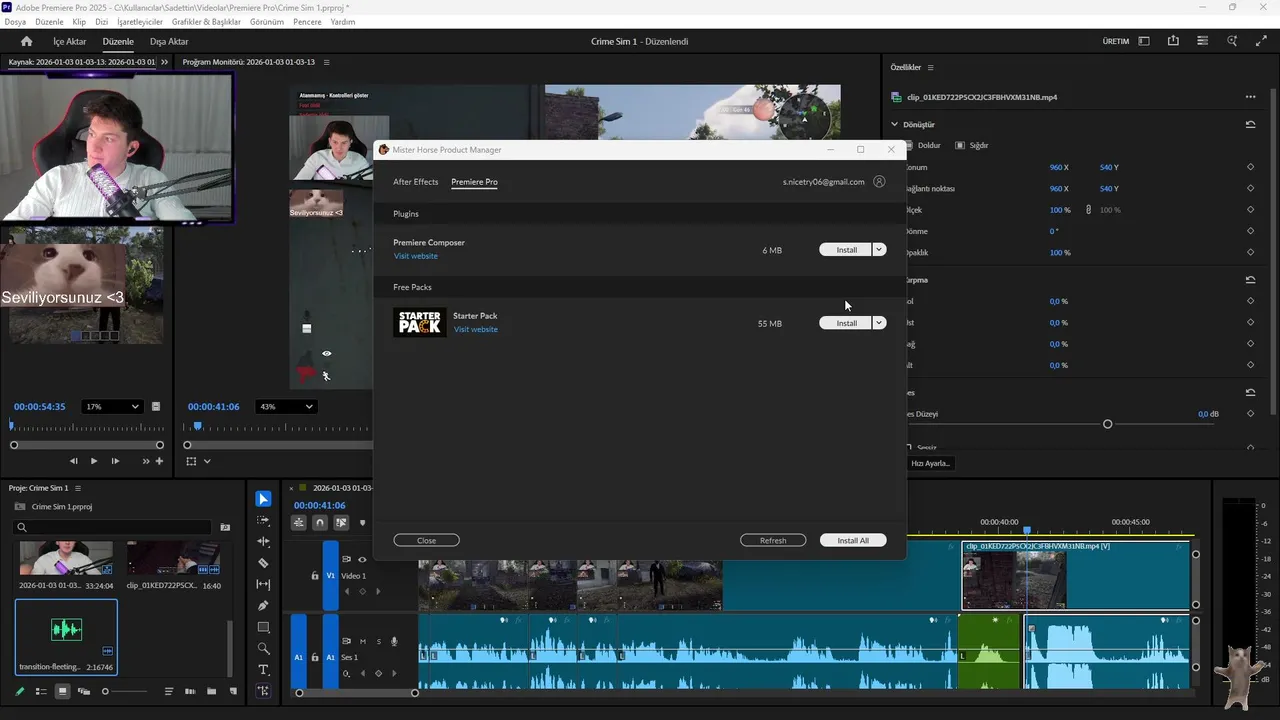Viewport: 1280px width, 720px height.
Task: Click the Home icon in header
Action: pyautogui.click(x=27, y=41)
